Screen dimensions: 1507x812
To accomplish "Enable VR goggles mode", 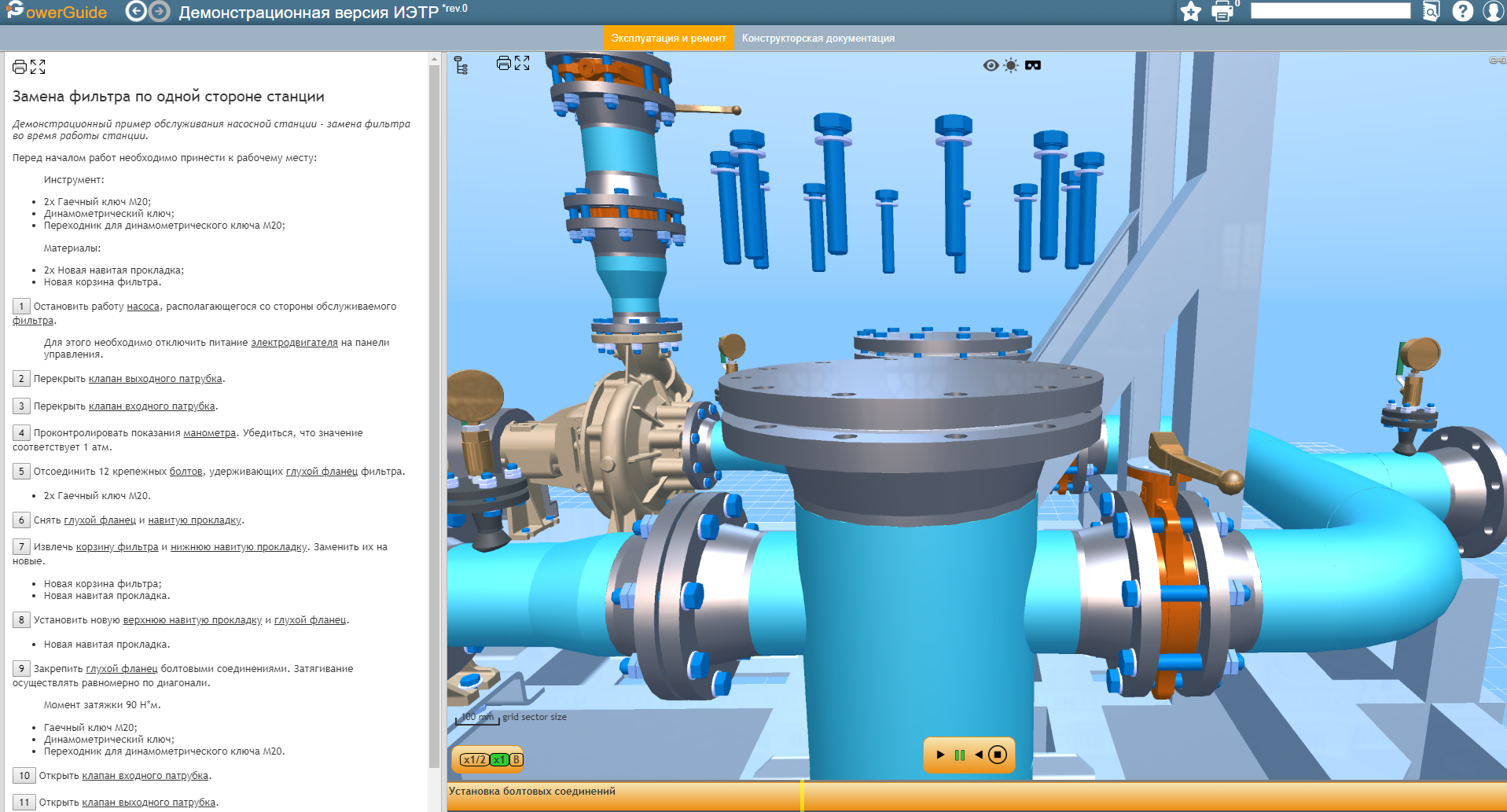I will pos(1033,65).
